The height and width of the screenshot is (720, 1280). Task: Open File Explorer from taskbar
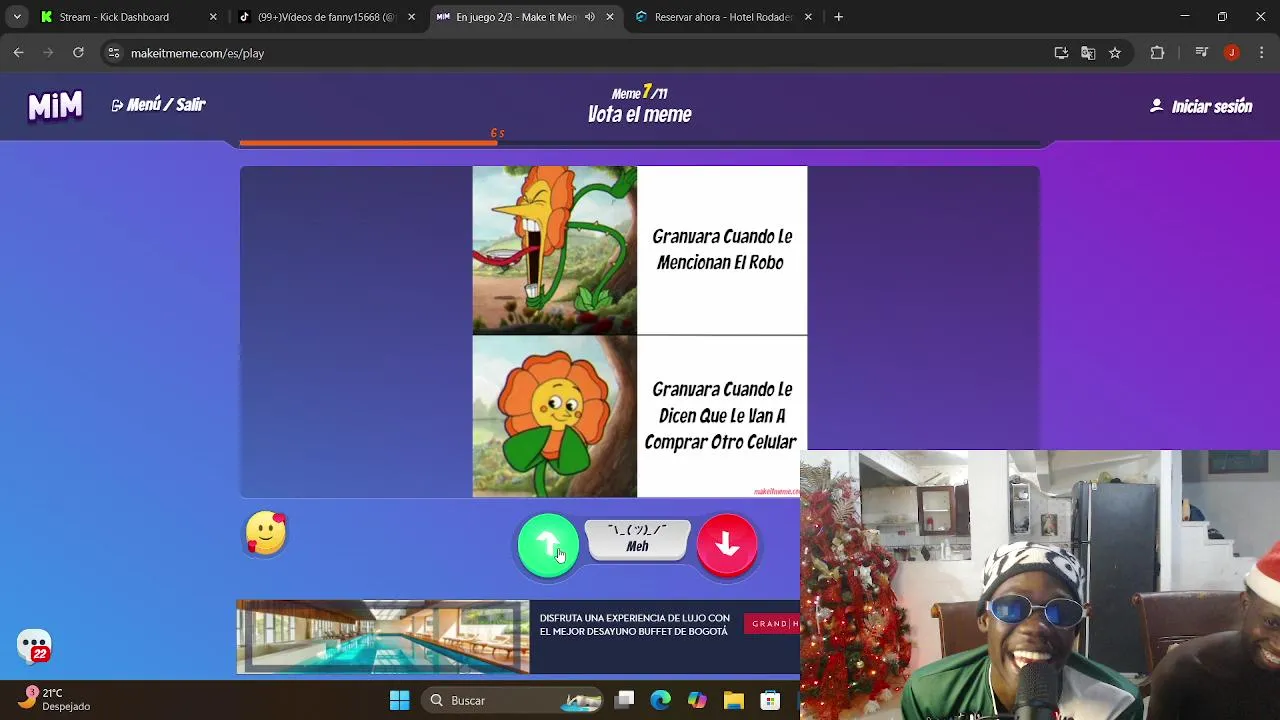tap(734, 700)
